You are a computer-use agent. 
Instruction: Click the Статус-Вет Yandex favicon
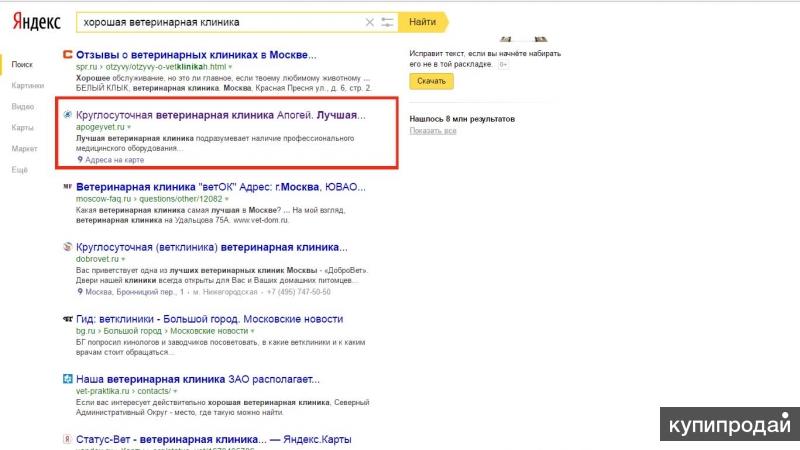pyautogui.click(x=67, y=439)
